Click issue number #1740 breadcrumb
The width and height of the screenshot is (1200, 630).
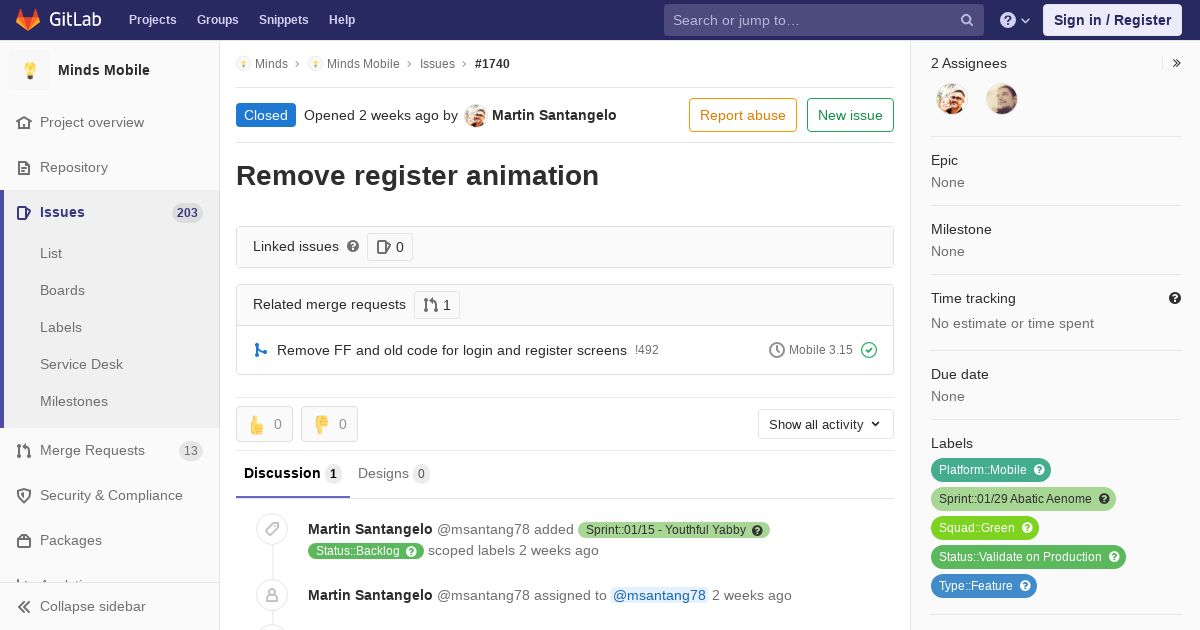pyautogui.click(x=492, y=63)
